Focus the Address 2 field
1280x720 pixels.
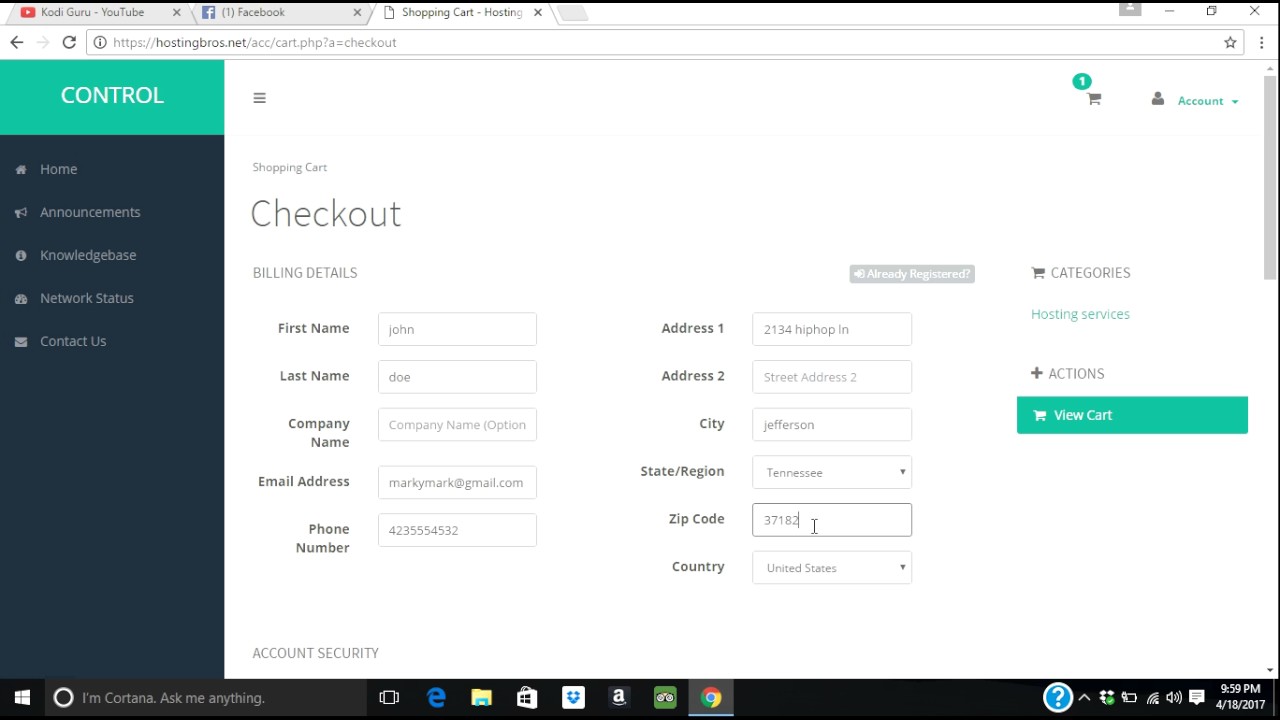[832, 377]
